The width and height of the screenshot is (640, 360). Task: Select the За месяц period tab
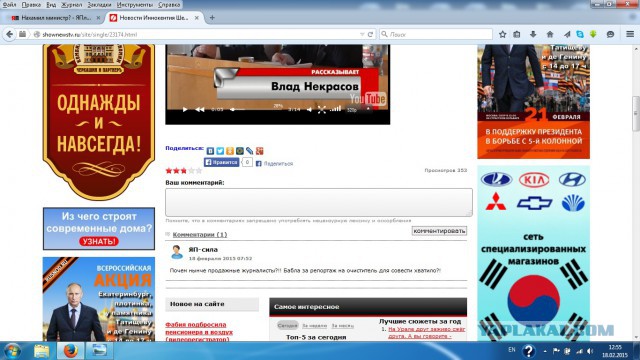click(342, 326)
